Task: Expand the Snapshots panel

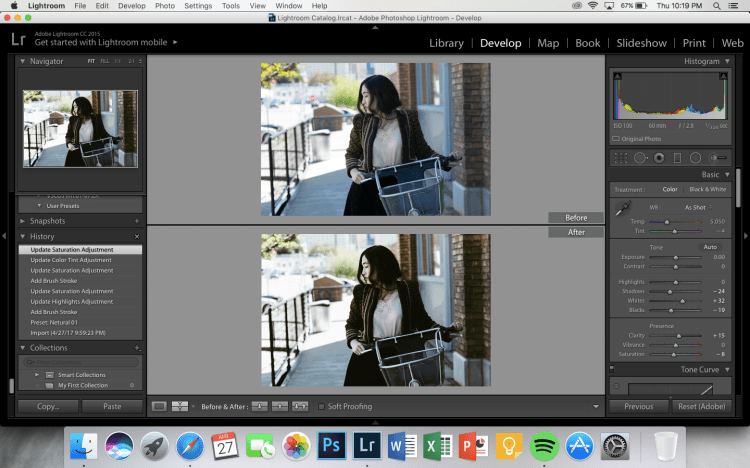Action: pyautogui.click(x=22, y=221)
